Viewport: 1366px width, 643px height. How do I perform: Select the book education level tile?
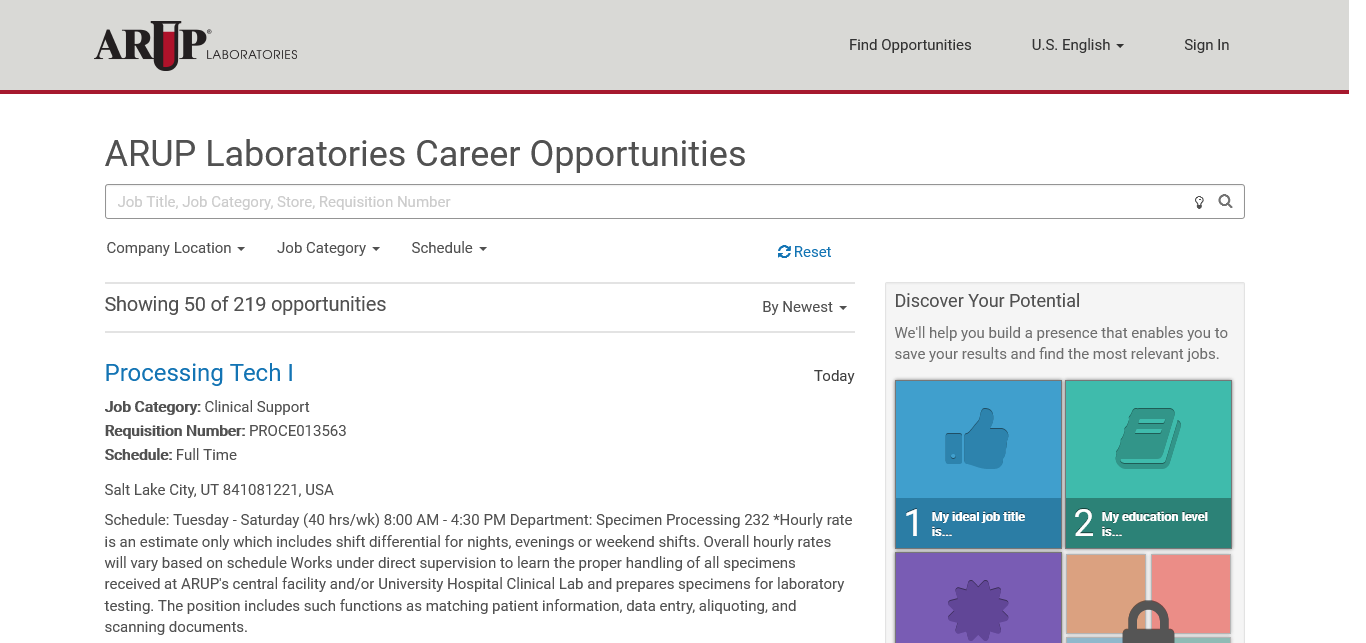[1148, 440]
